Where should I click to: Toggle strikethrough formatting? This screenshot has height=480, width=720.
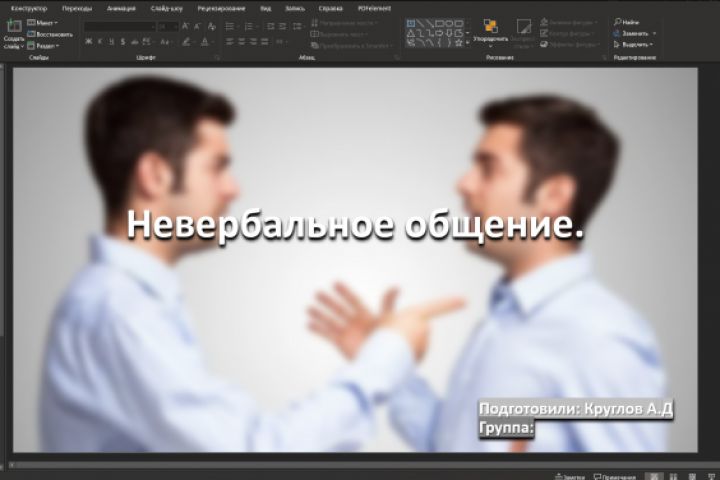click(135, 42)
